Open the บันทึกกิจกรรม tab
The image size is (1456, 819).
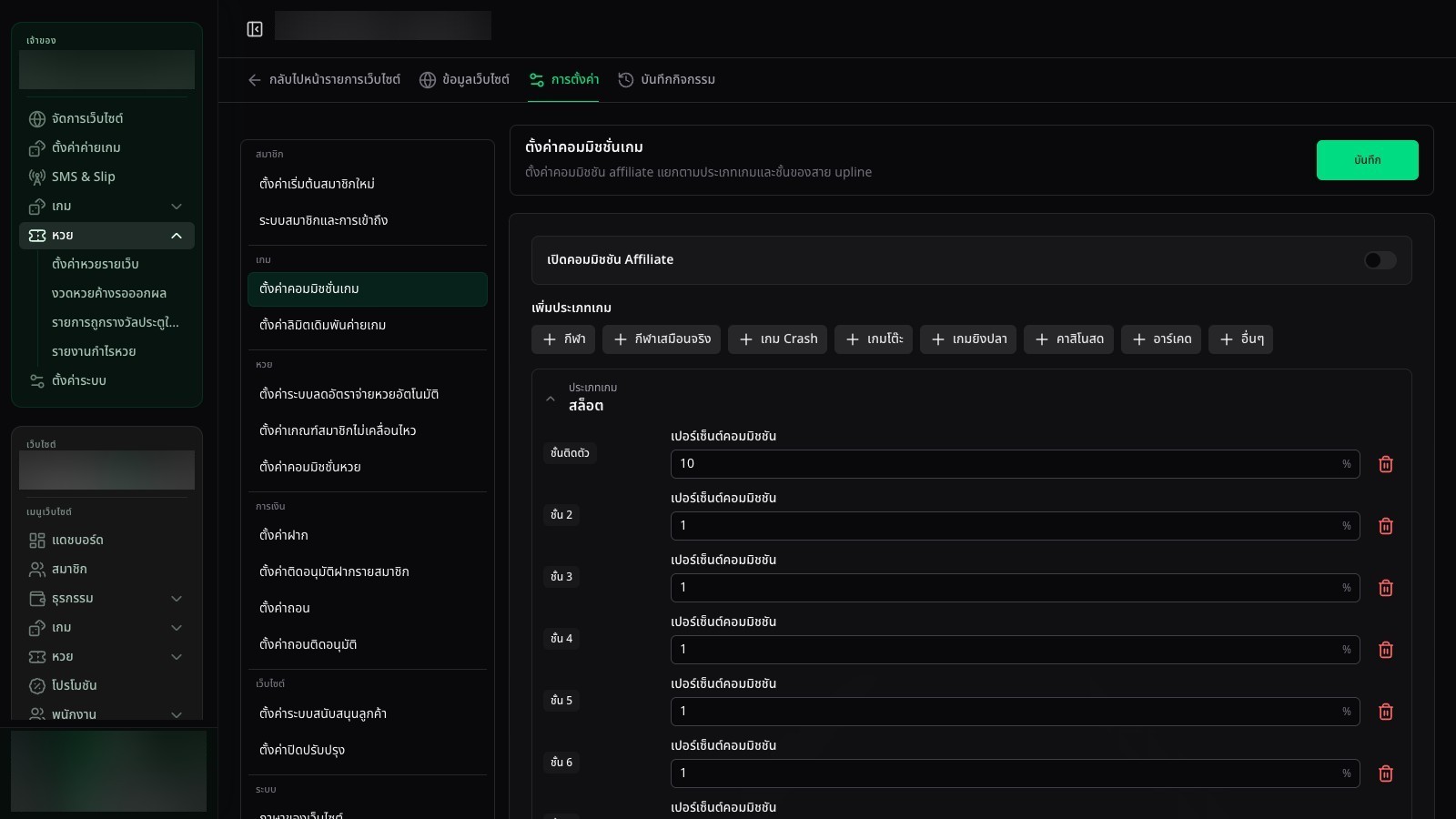point(666,80)
